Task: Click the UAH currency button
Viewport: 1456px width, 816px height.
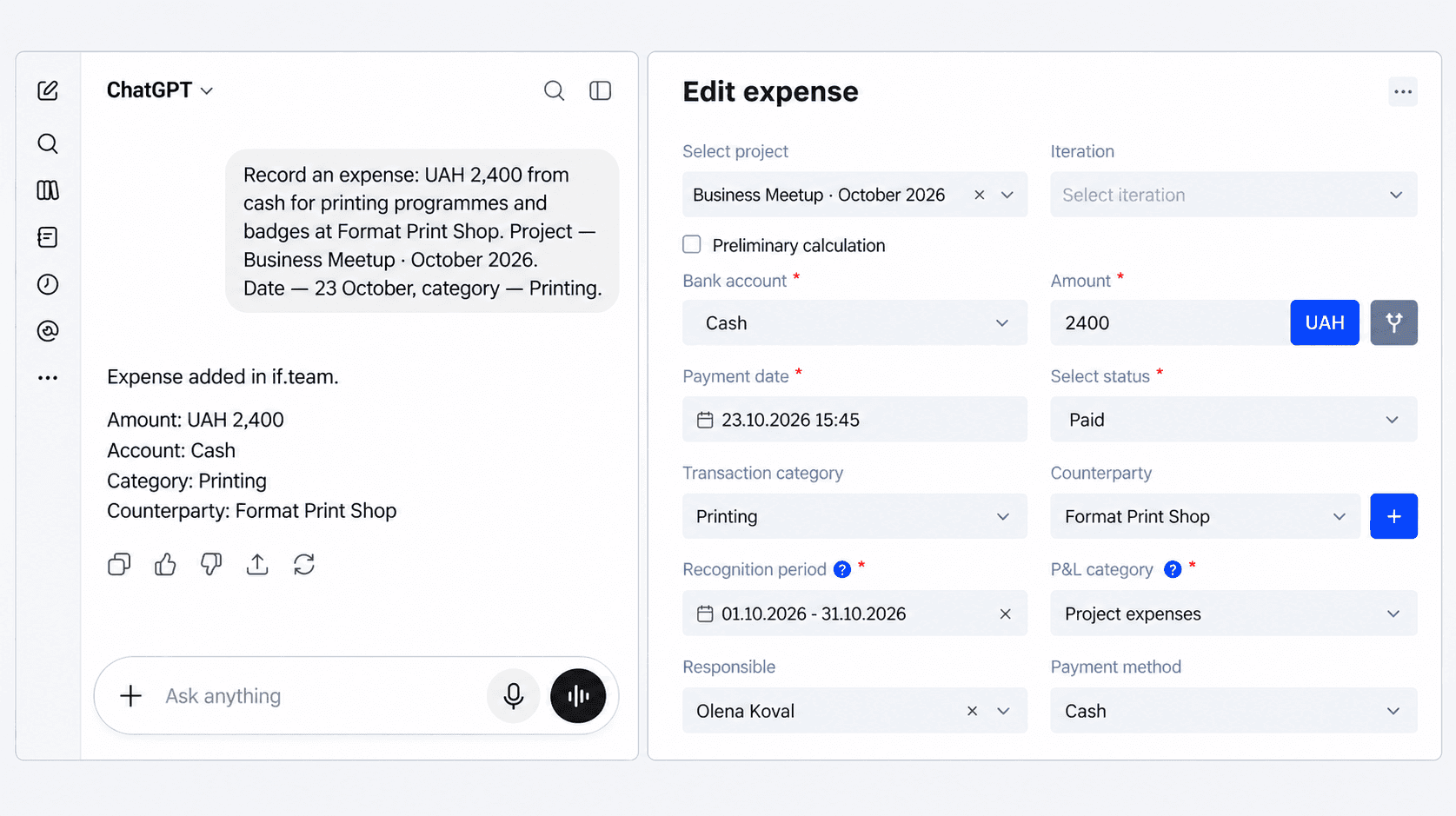Action: [x=1325, y=322]
